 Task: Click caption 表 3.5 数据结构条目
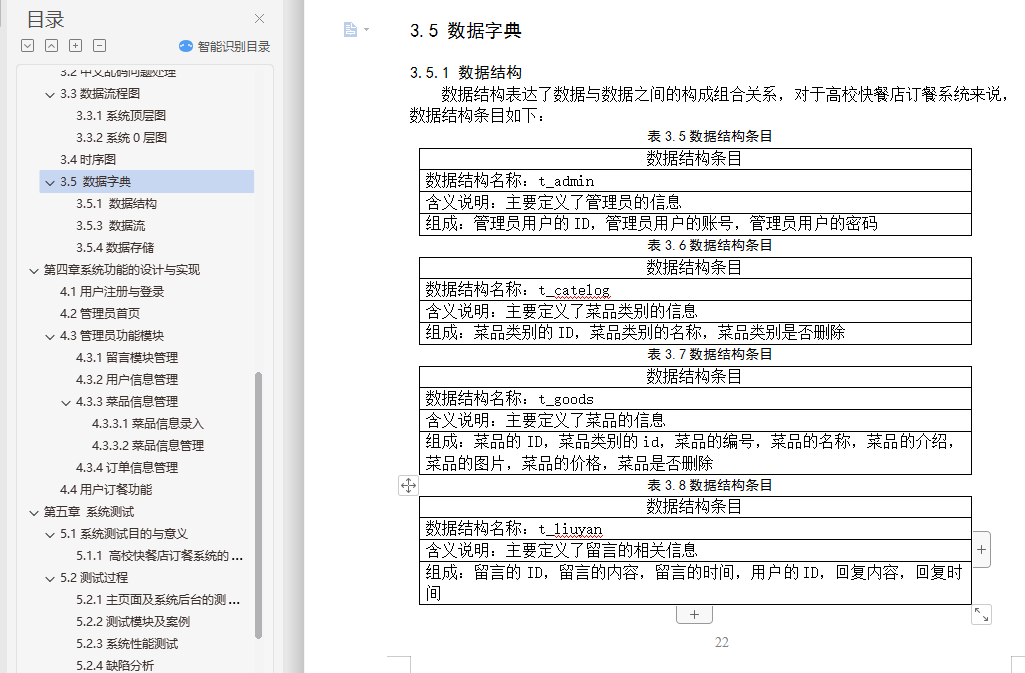(x=710, y=136)
